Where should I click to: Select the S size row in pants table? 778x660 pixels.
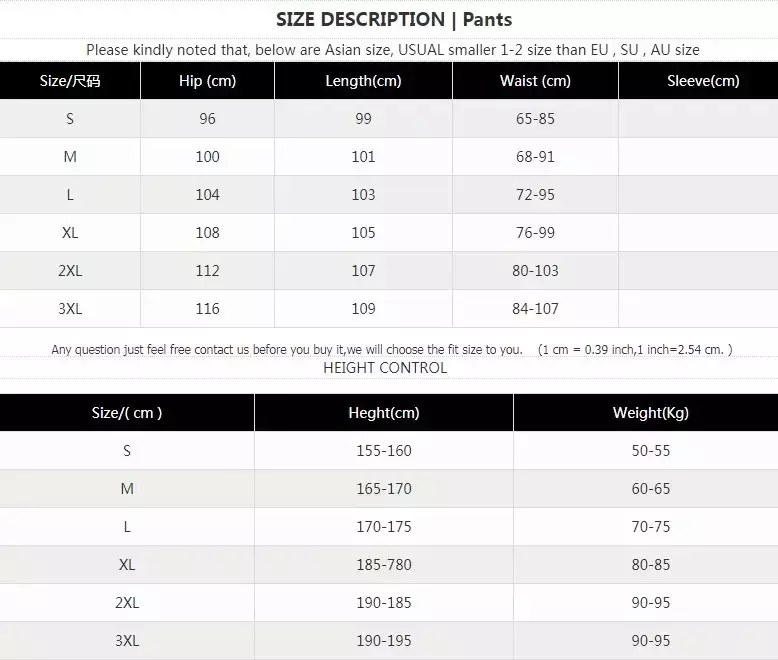click(389, 119)
